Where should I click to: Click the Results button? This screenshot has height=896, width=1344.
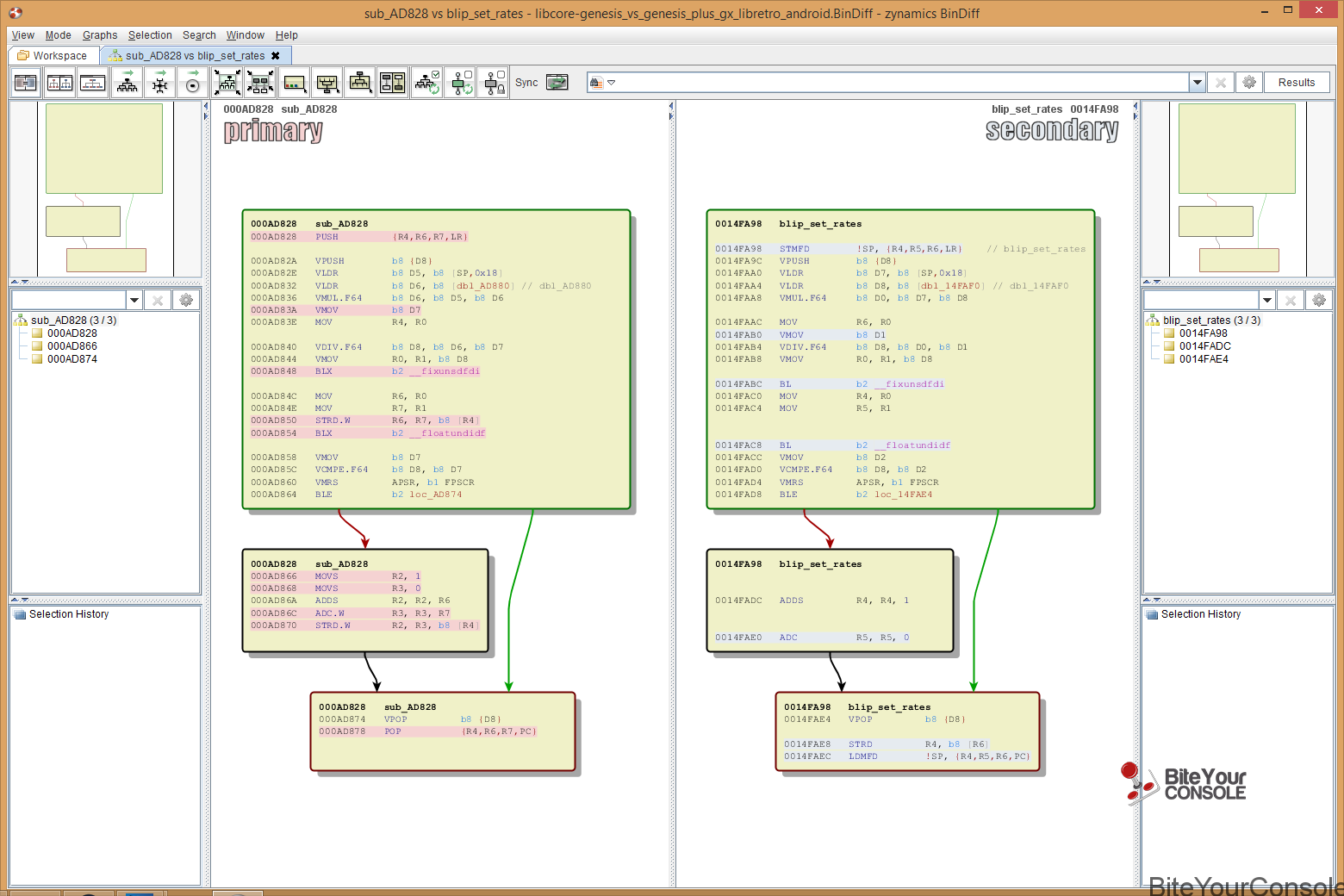1297,83
